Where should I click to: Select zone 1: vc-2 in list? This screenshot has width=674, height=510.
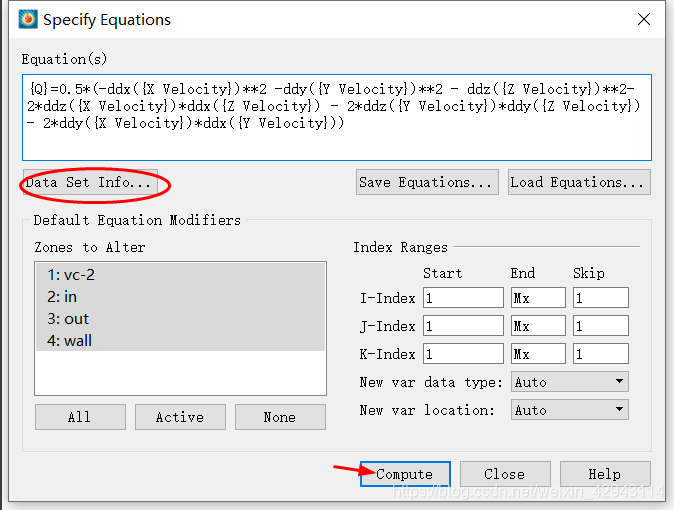(x=181, y=274)
